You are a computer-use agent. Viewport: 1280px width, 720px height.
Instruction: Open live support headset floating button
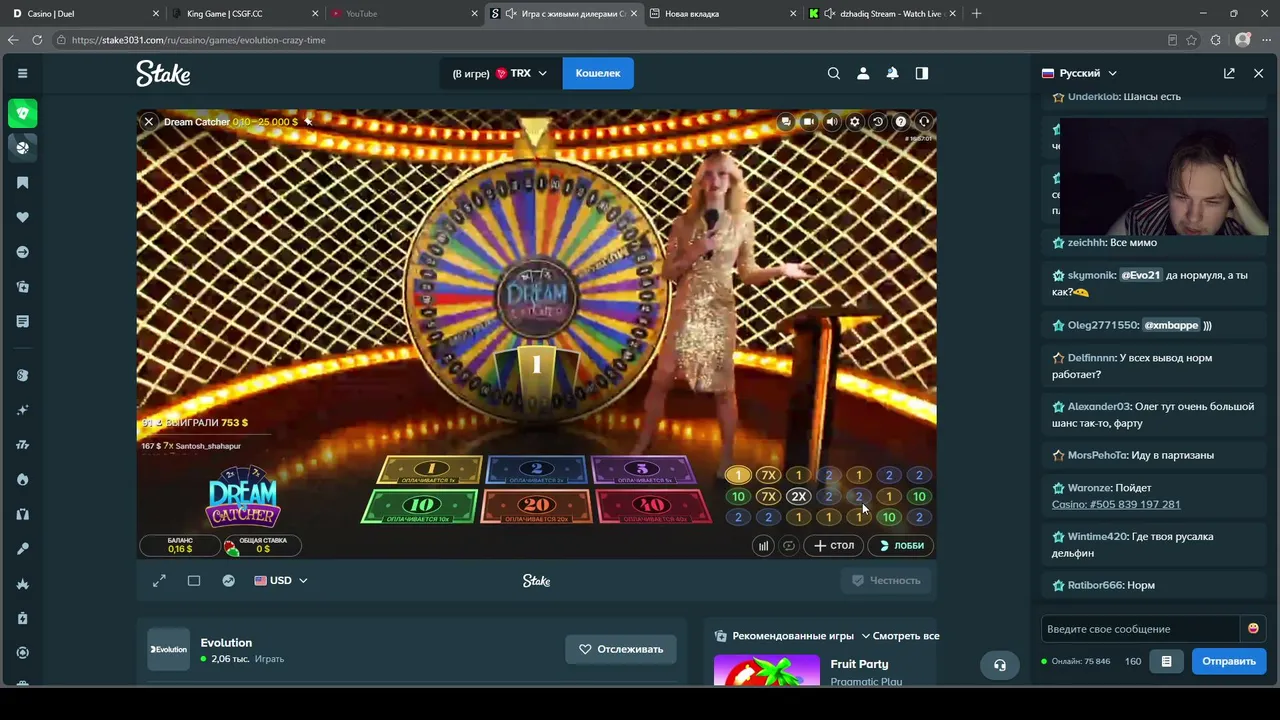pyautogui.click(x=1000, y=665)
